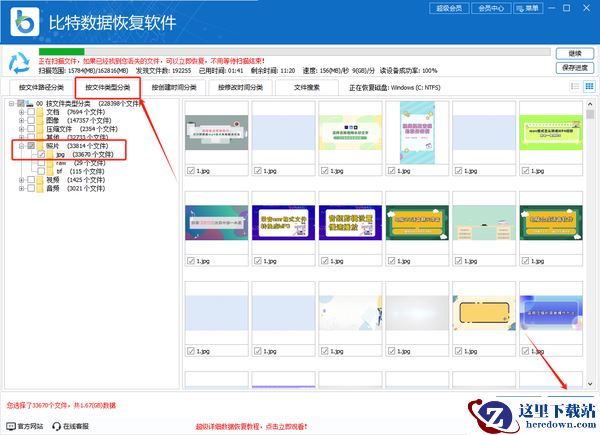Open the 按文件类型分类 tab
This screenshot has width=600, height=435.
108,87
